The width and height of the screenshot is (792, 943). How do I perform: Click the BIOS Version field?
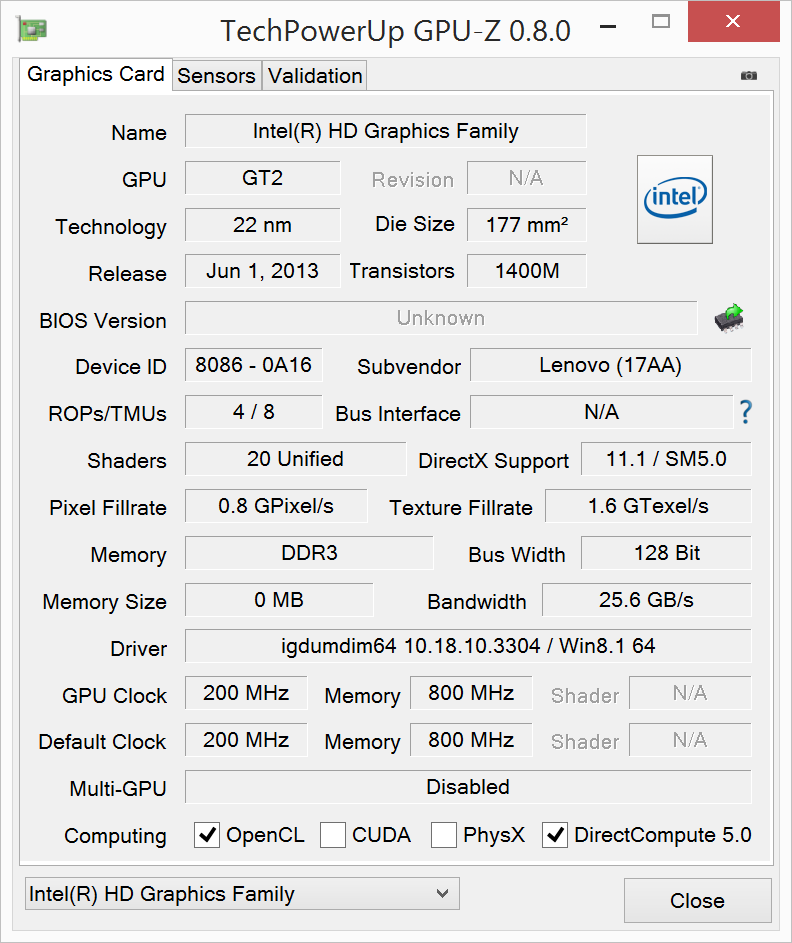coord(440,318)
